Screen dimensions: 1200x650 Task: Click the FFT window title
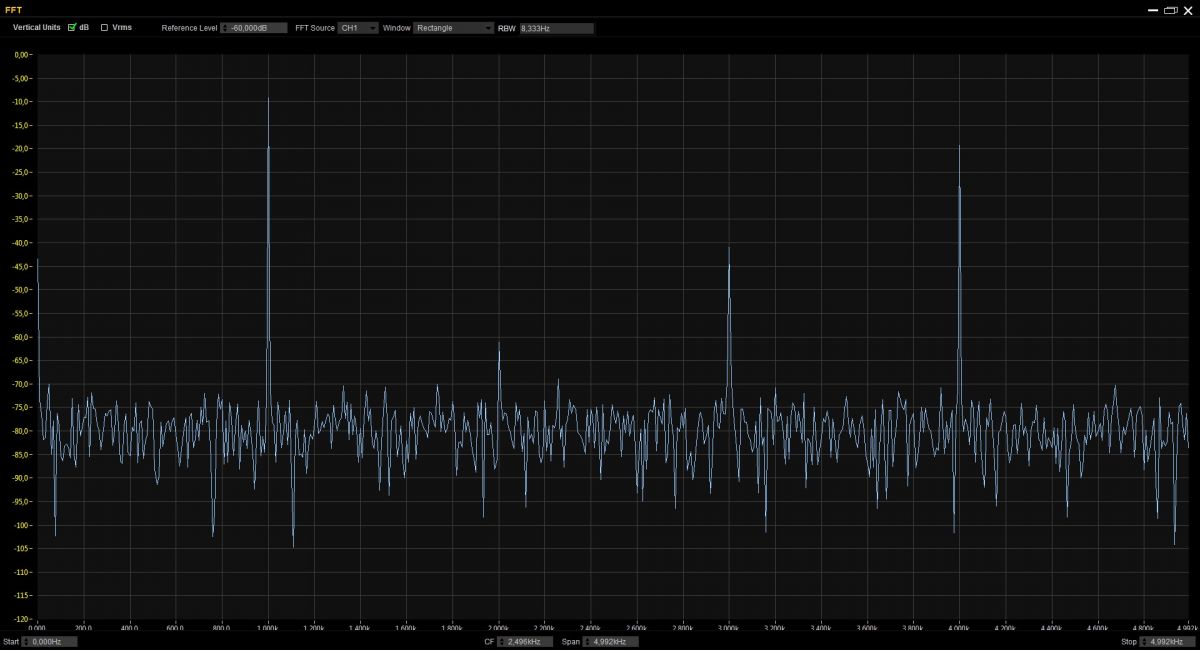coord(13,9)
